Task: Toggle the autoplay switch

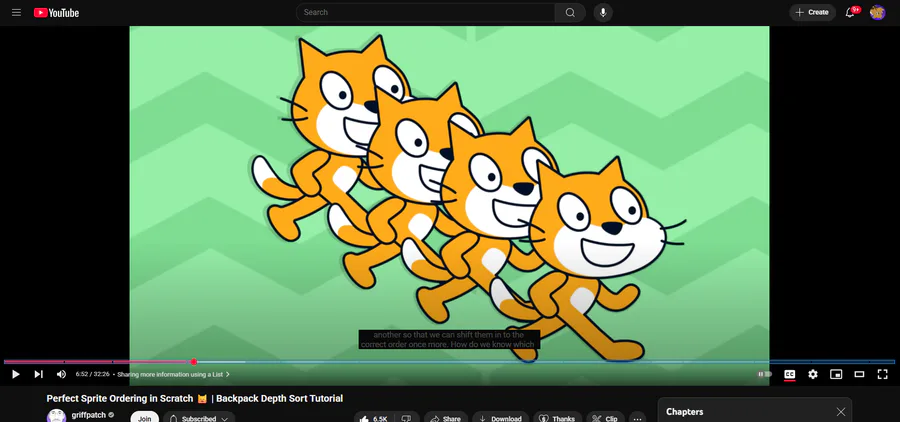Action: pyautogui.click(x=764, y=374)
